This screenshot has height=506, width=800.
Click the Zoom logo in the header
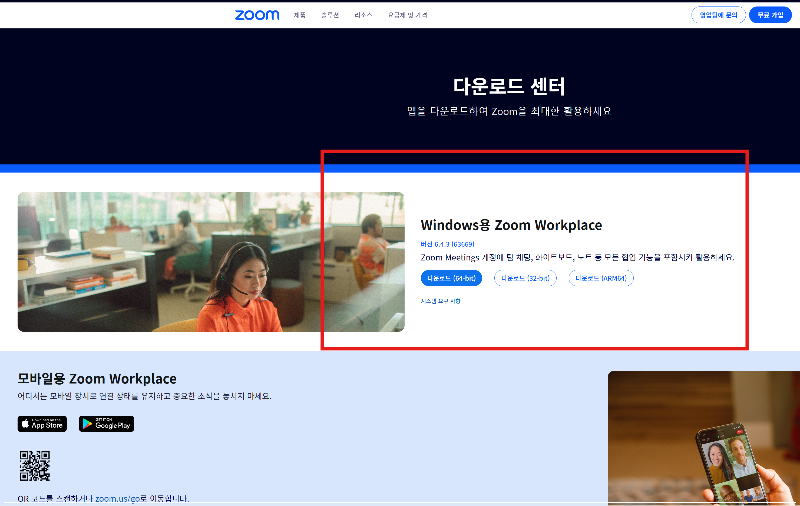257,15
